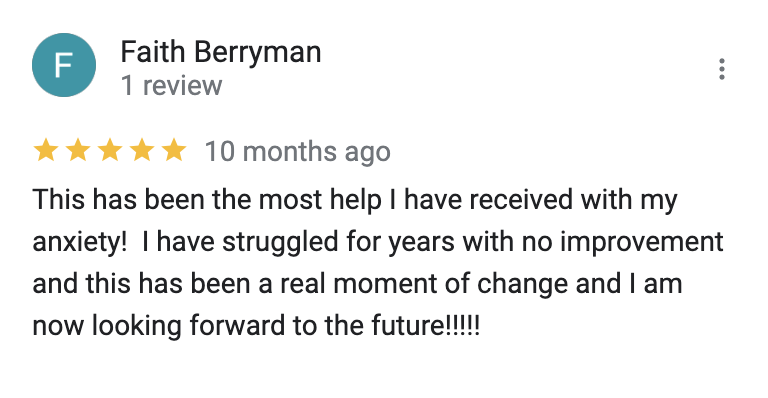Click the word Berryman in reviewer name
Image resolution: width=768 pixels, height=398 pixels.
(258, 52)
